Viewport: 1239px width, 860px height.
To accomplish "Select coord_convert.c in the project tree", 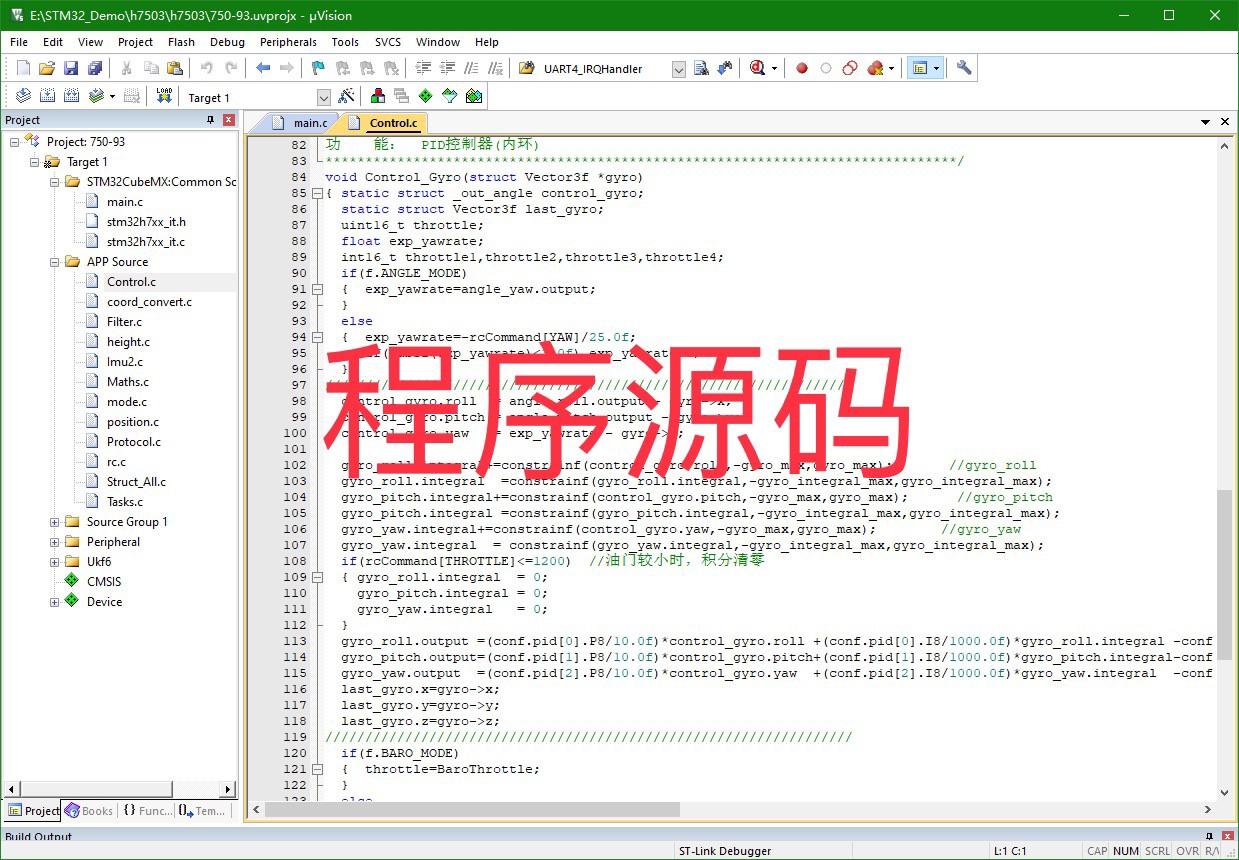I will pyautogui.click(x=149, y=302).
